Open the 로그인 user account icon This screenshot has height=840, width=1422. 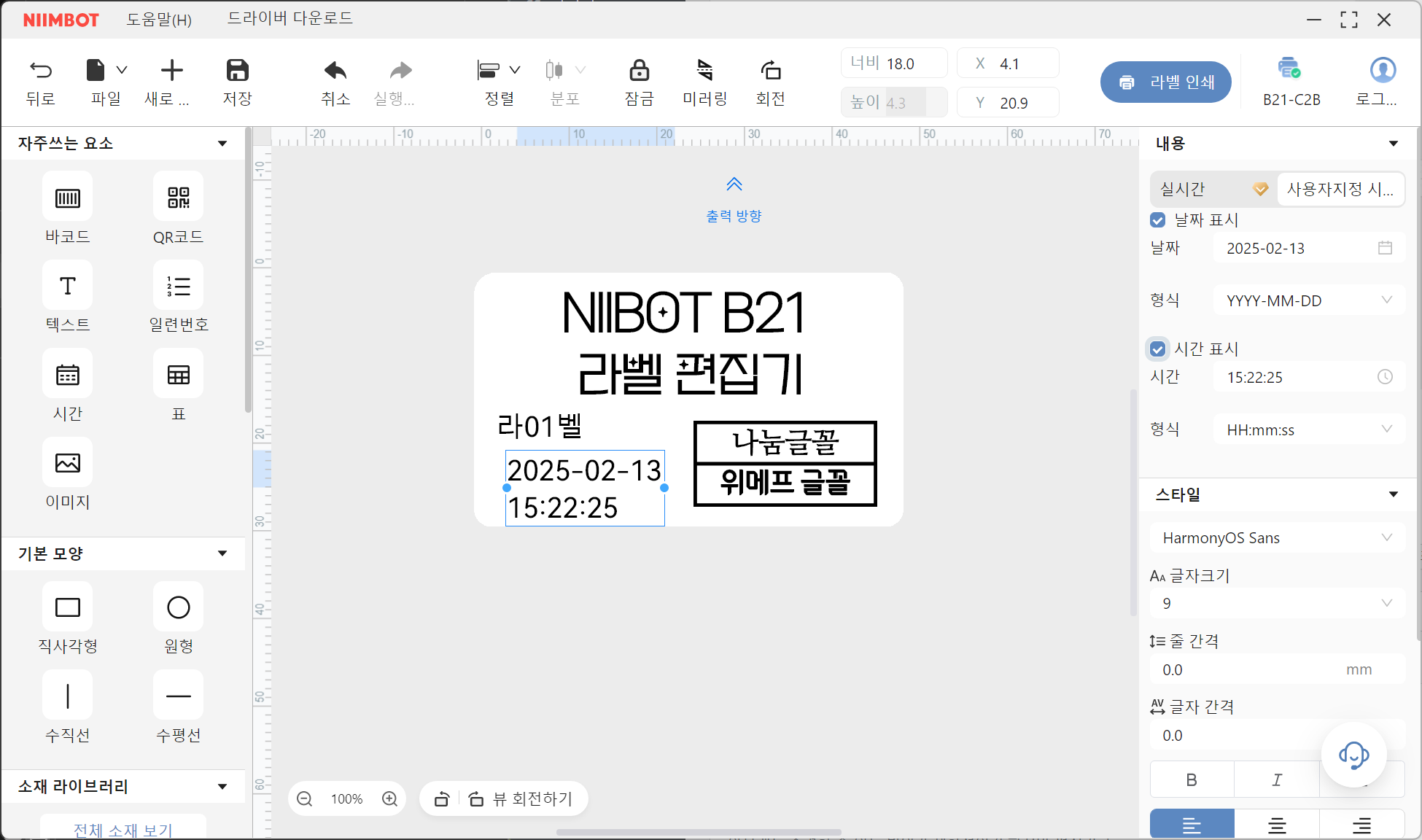click(x=1383, y=70)
